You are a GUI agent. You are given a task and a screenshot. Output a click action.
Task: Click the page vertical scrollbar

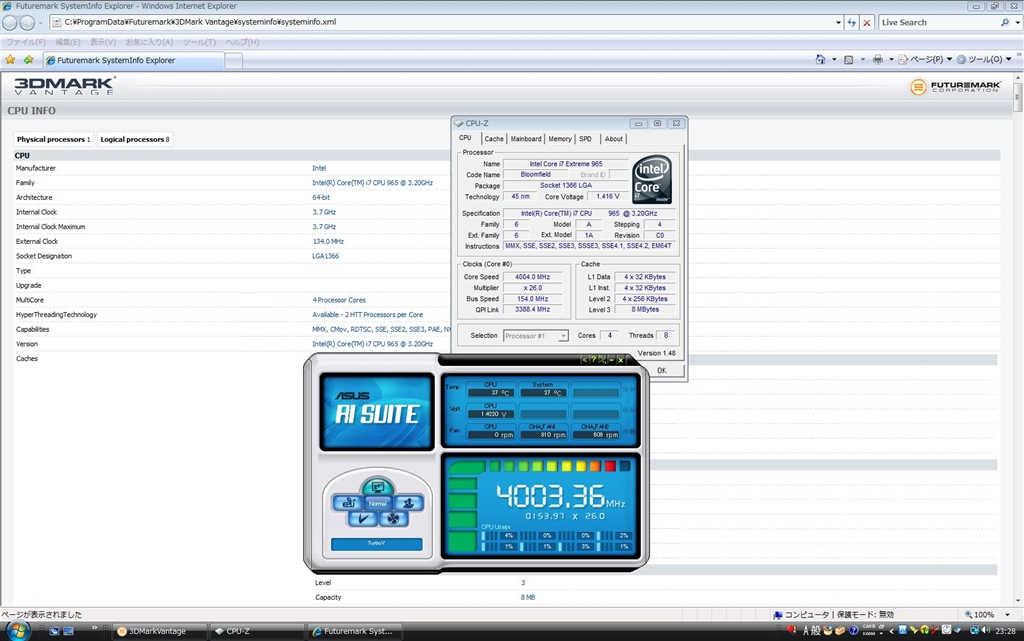[x=1017, y=339]
